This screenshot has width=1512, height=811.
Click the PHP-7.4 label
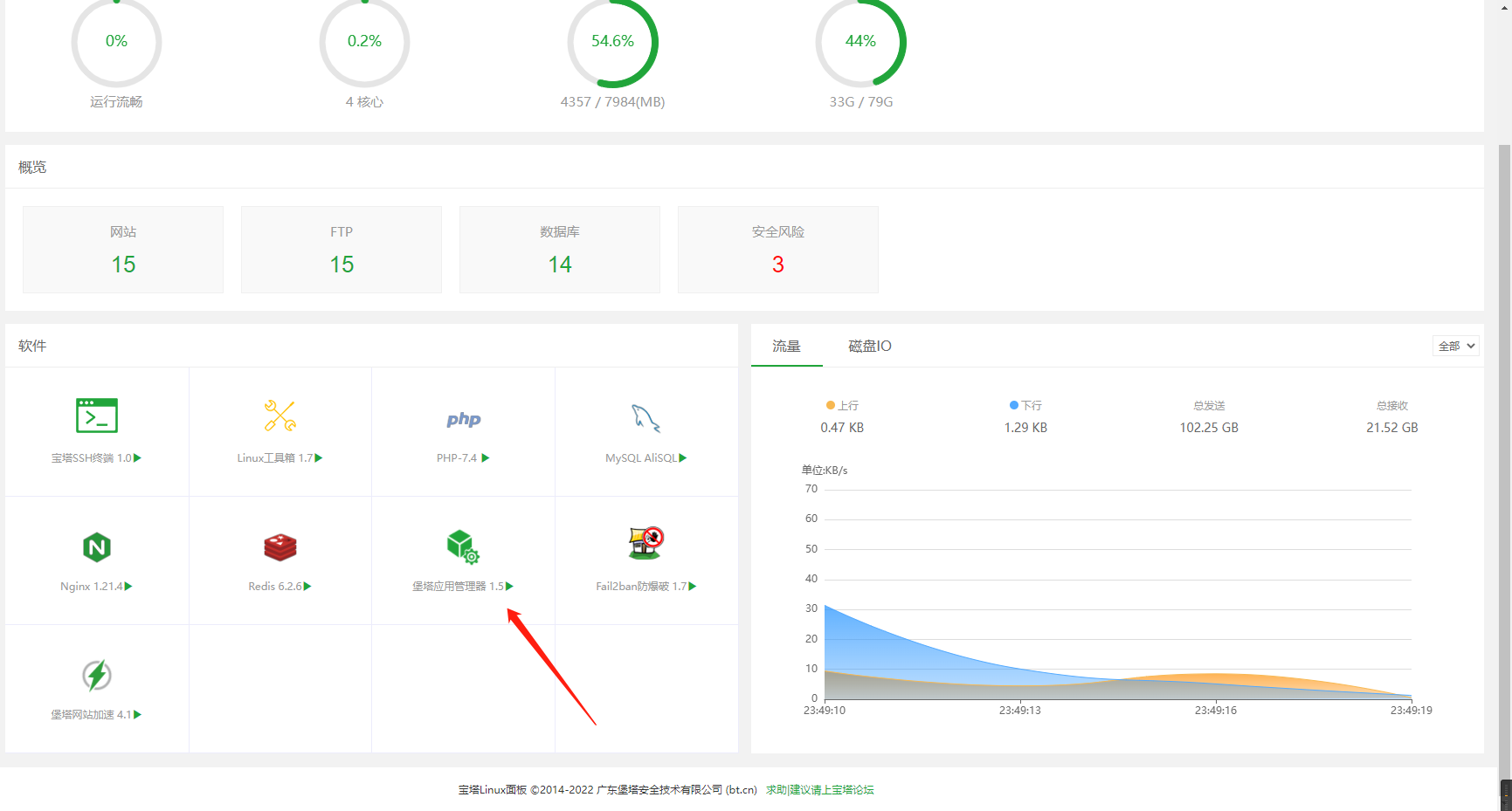point(457,457)
